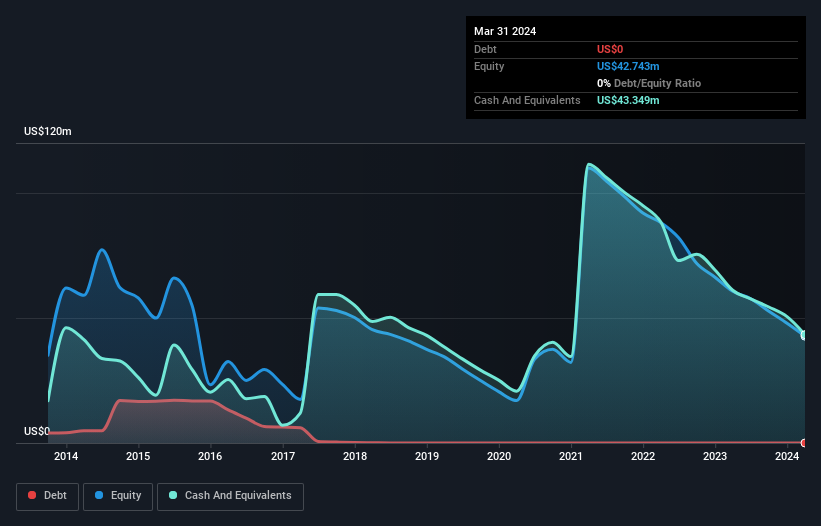
Task: Click the 2022 x-axis label
Action: (643, 456)
